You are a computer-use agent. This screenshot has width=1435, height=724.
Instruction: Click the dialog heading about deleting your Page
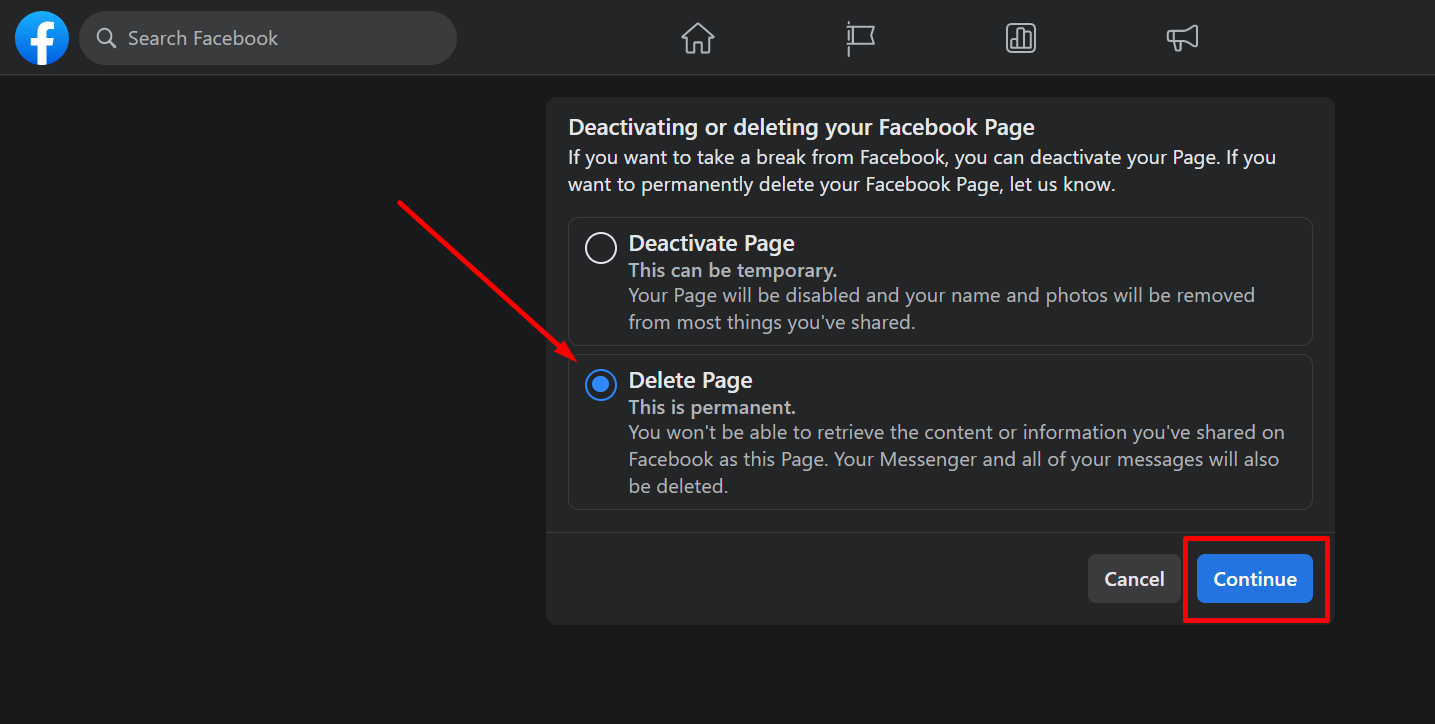pyautogui.click(x=800, y=127)
